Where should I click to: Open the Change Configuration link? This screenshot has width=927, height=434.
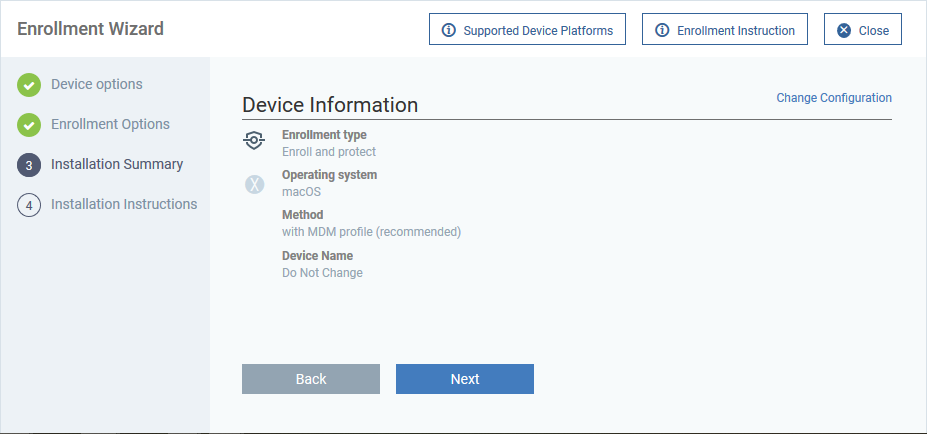coord(834,98)
